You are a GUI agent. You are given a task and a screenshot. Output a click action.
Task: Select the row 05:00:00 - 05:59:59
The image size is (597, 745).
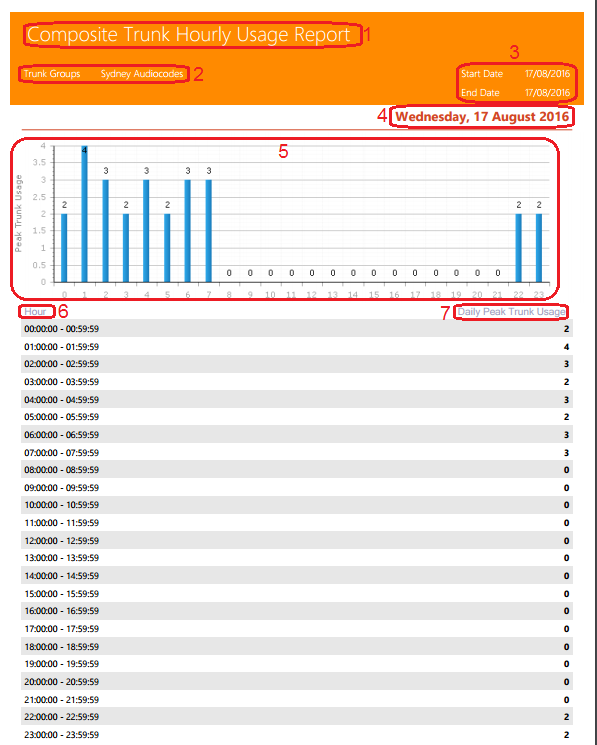click(297, 417)
